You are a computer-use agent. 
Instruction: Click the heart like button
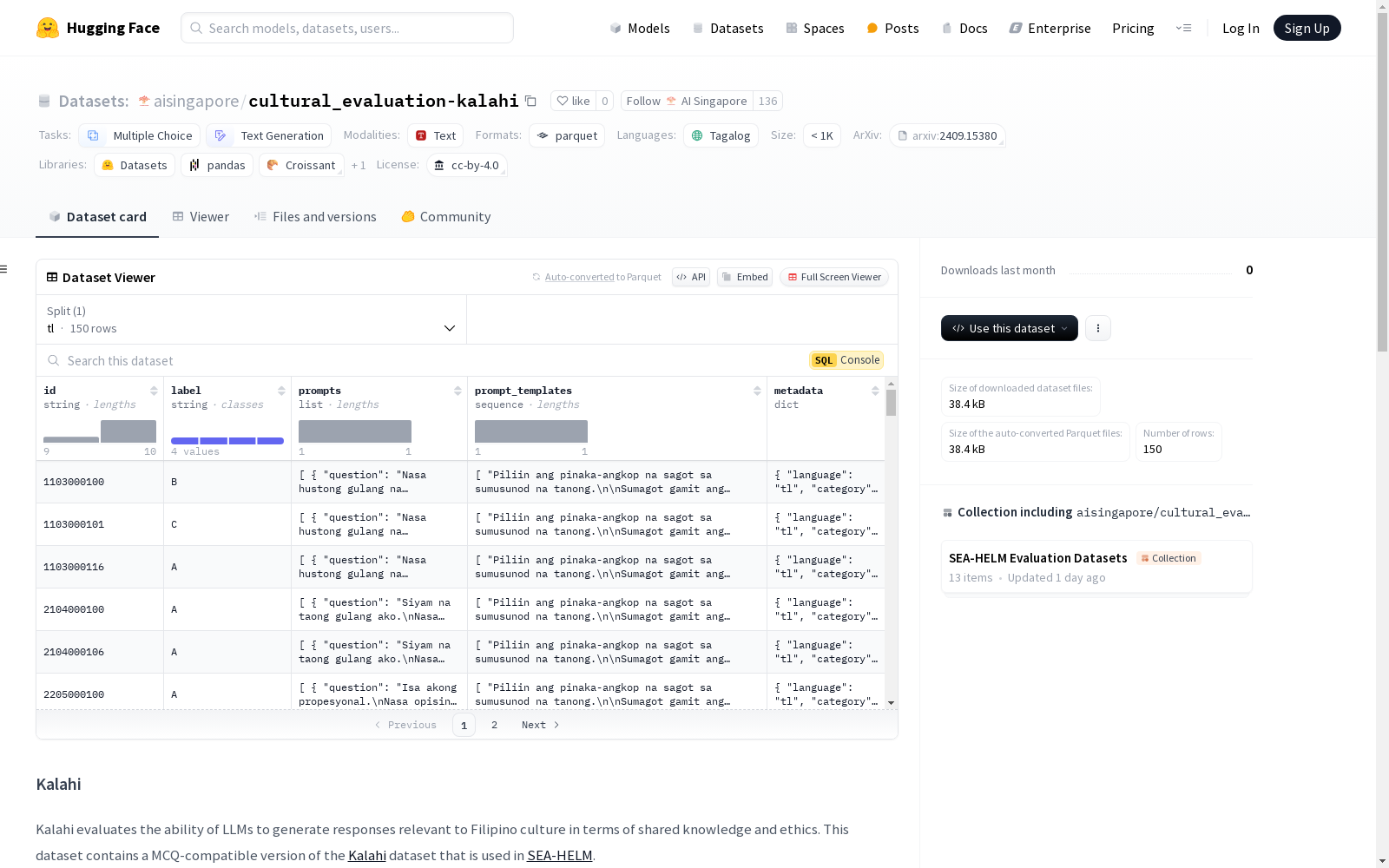click(573, 101)
